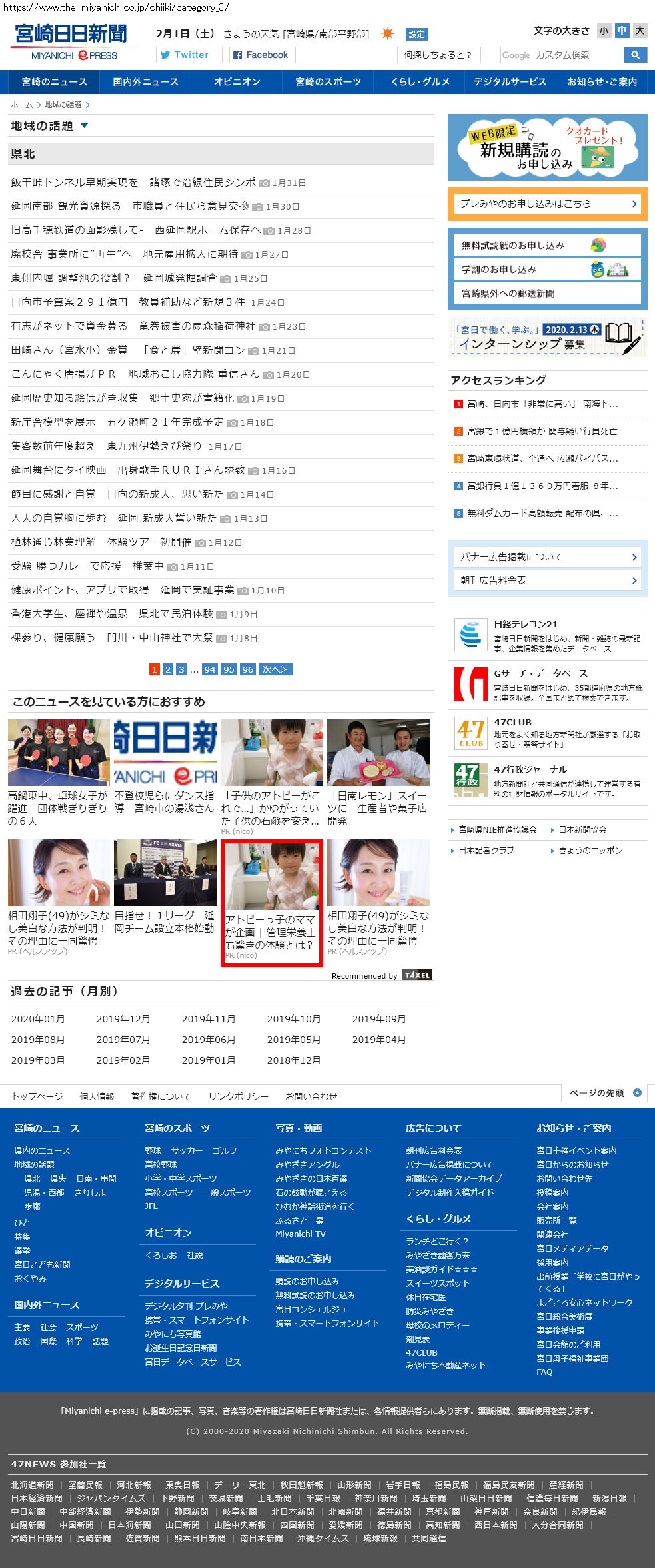Image resolution: width=655 pixels, height=1568 pixels.
Task: Open the 47行政ジャーナル logo icon
Action: point(470,779)
